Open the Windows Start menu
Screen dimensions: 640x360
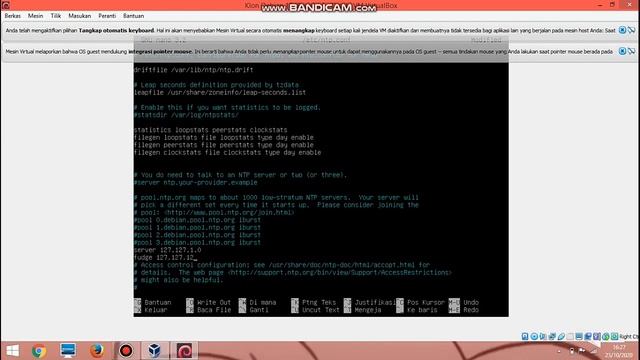(x=12, y=351)
